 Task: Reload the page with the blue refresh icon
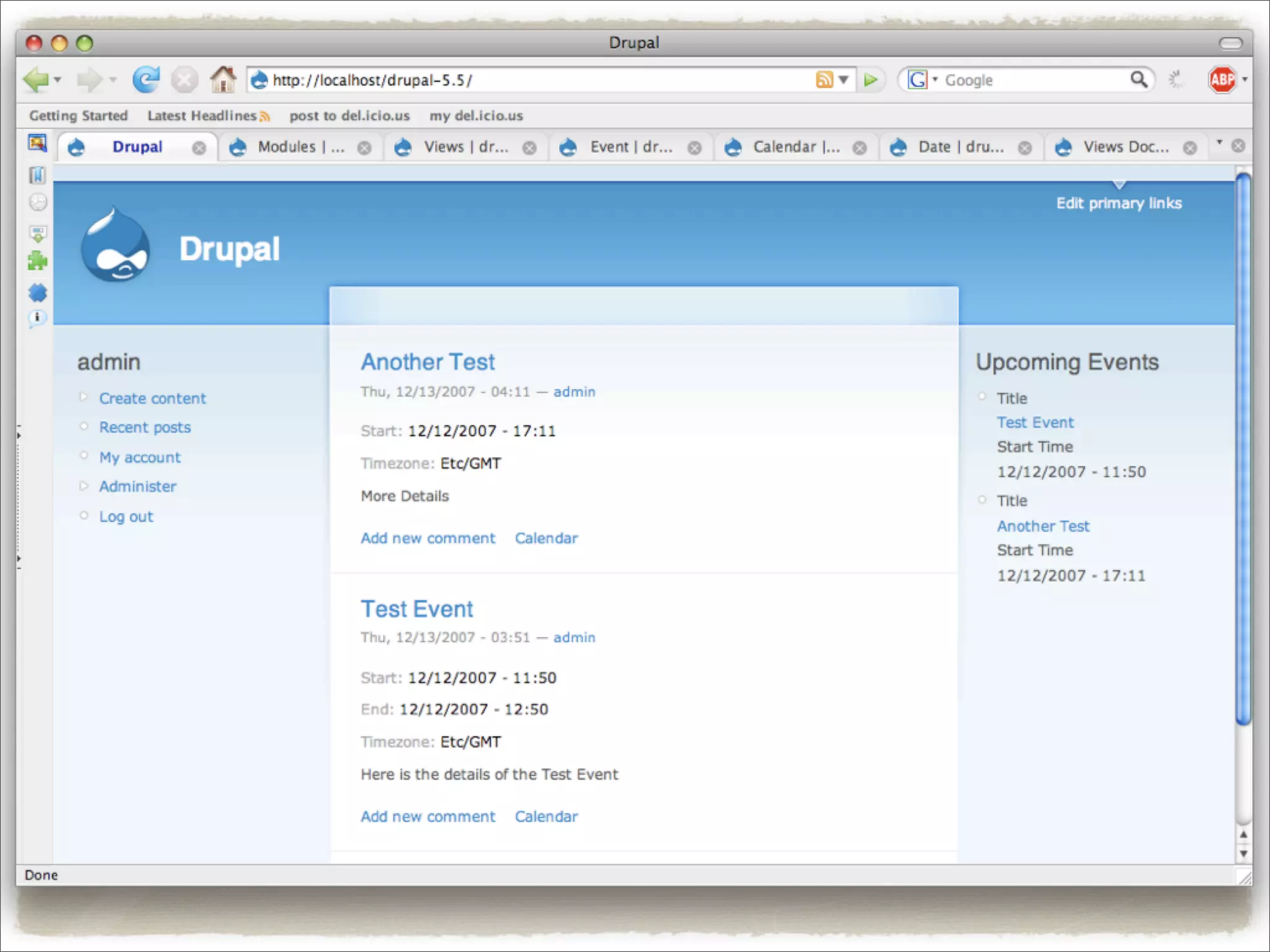[146, 79]
